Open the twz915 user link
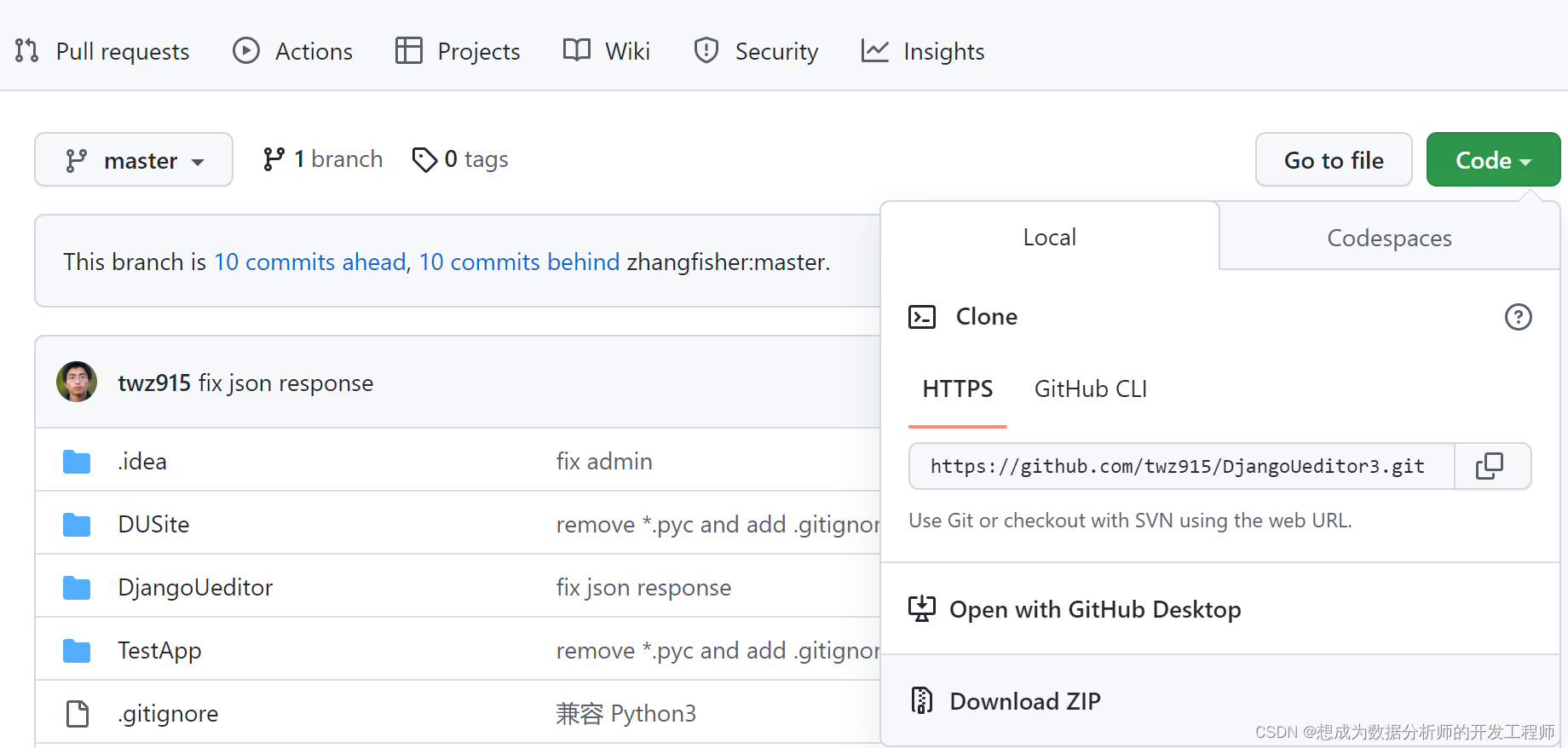 coord(154,383)
